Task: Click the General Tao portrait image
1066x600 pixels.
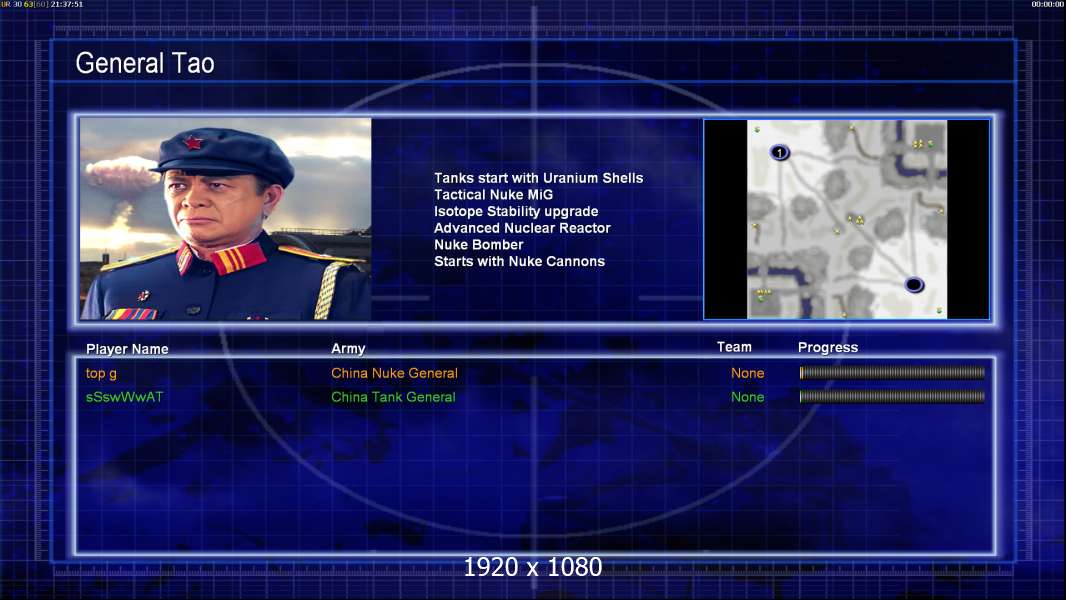Action: pos(226,219)
